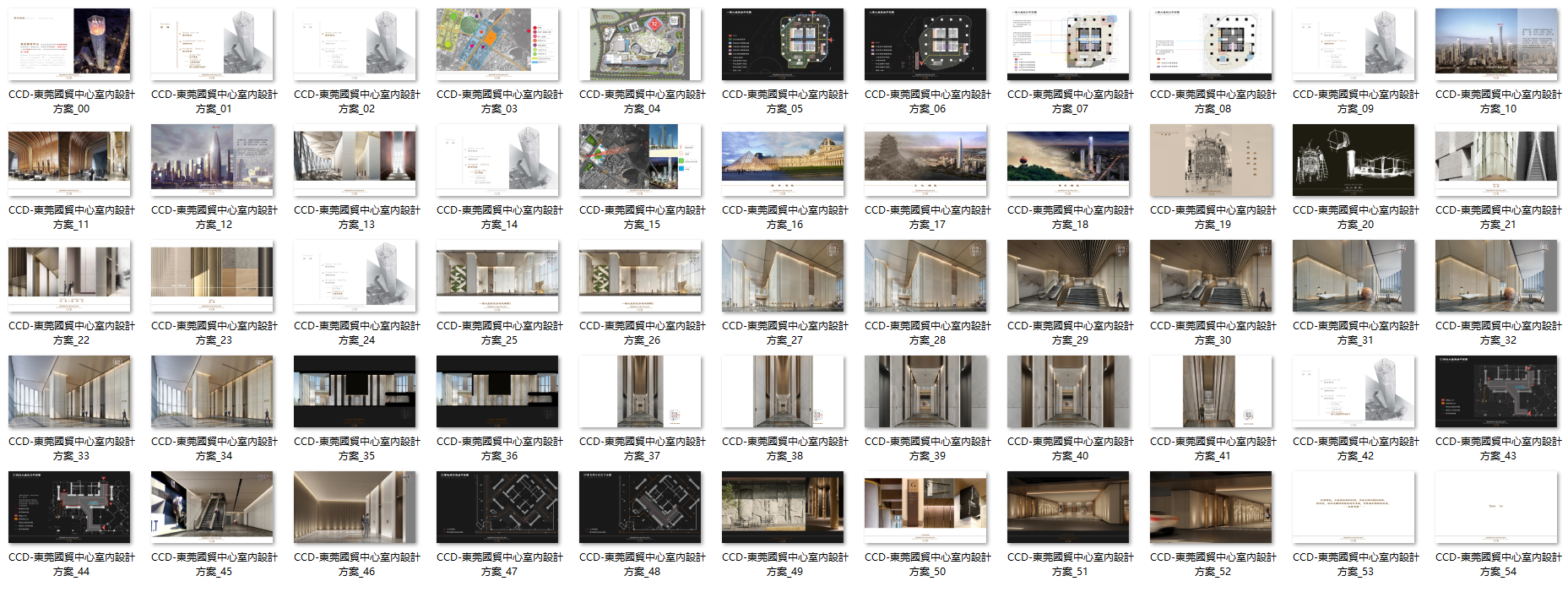Select the 方案_45 escalator rendering thumbnail
This screenshot has height=592, width=1568.
(212, 506)
